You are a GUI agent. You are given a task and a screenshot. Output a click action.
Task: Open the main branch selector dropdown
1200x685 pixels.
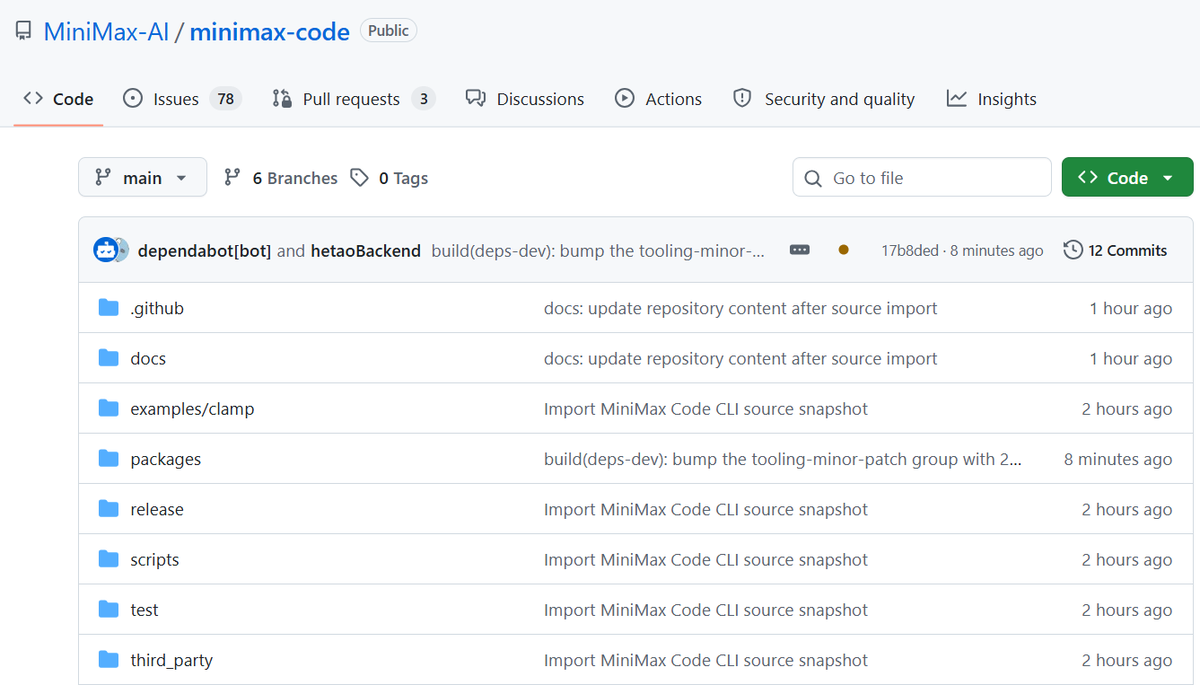(142, 177)
